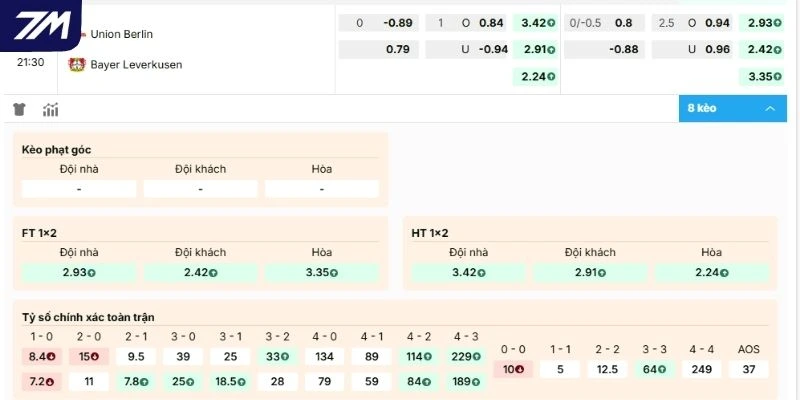800x400 pixels.
Task: Choose HT 1×2 draw odds 2.24
Action: click(711, 272)
